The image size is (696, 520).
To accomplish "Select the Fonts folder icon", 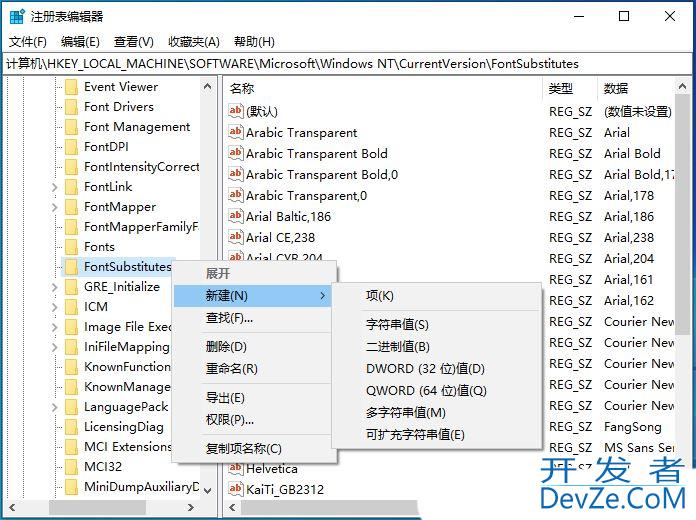I will (x=71, y=247).
